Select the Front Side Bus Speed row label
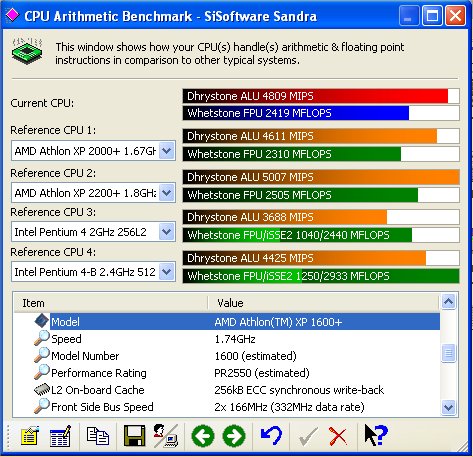473x457 pixels. [102, 407]
